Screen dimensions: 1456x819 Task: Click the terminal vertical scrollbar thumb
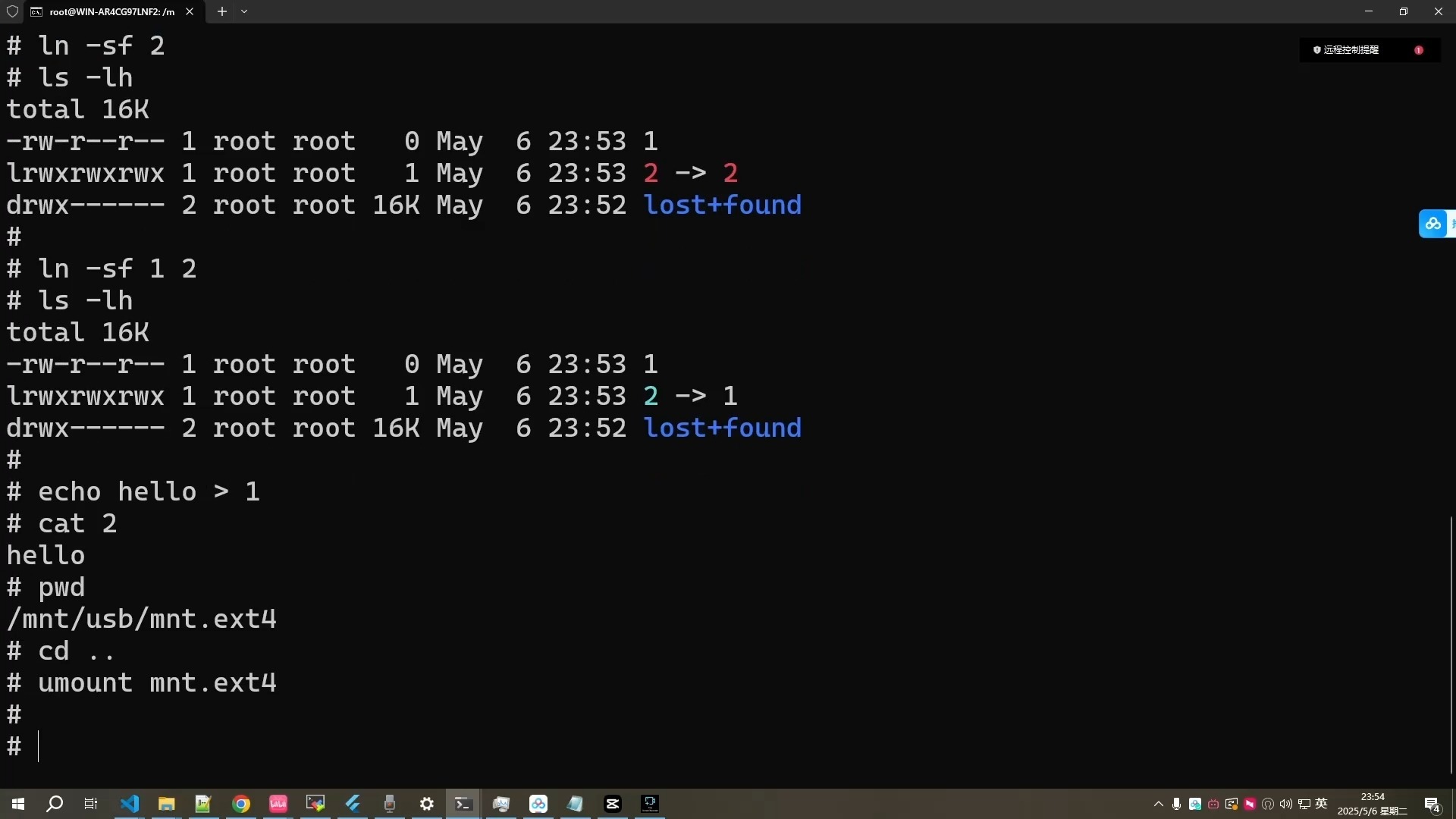point(1451,645)
